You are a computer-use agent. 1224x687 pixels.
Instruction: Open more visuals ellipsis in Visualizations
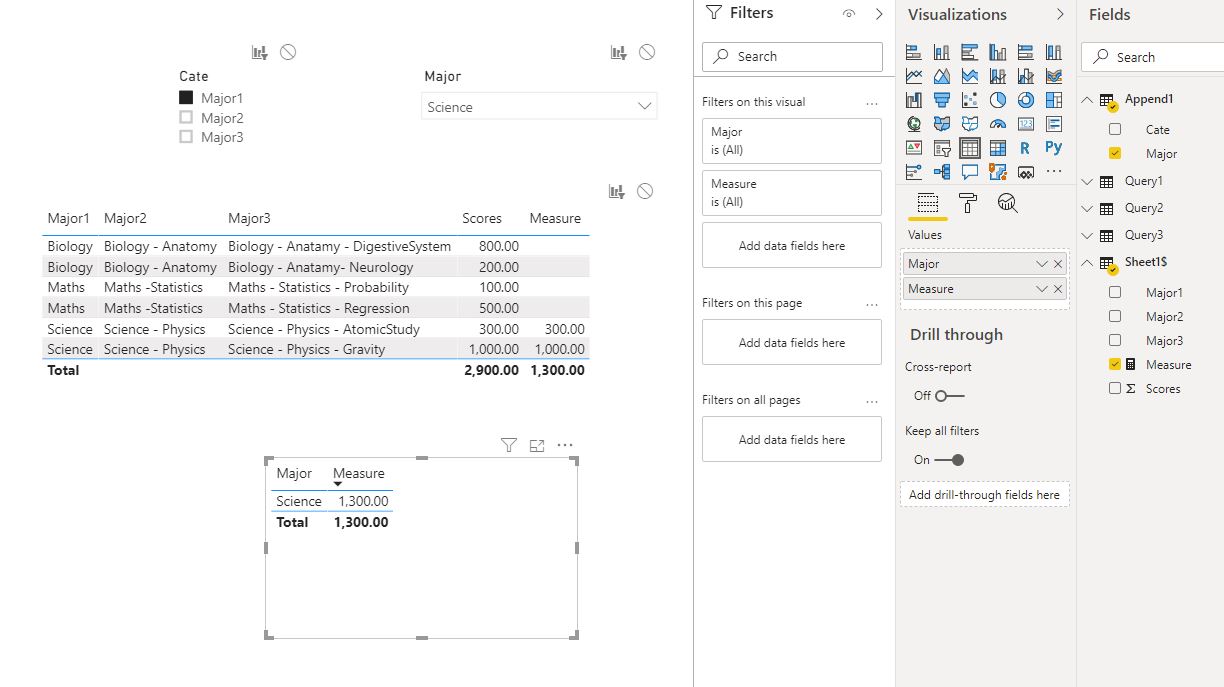point(1053,172)
